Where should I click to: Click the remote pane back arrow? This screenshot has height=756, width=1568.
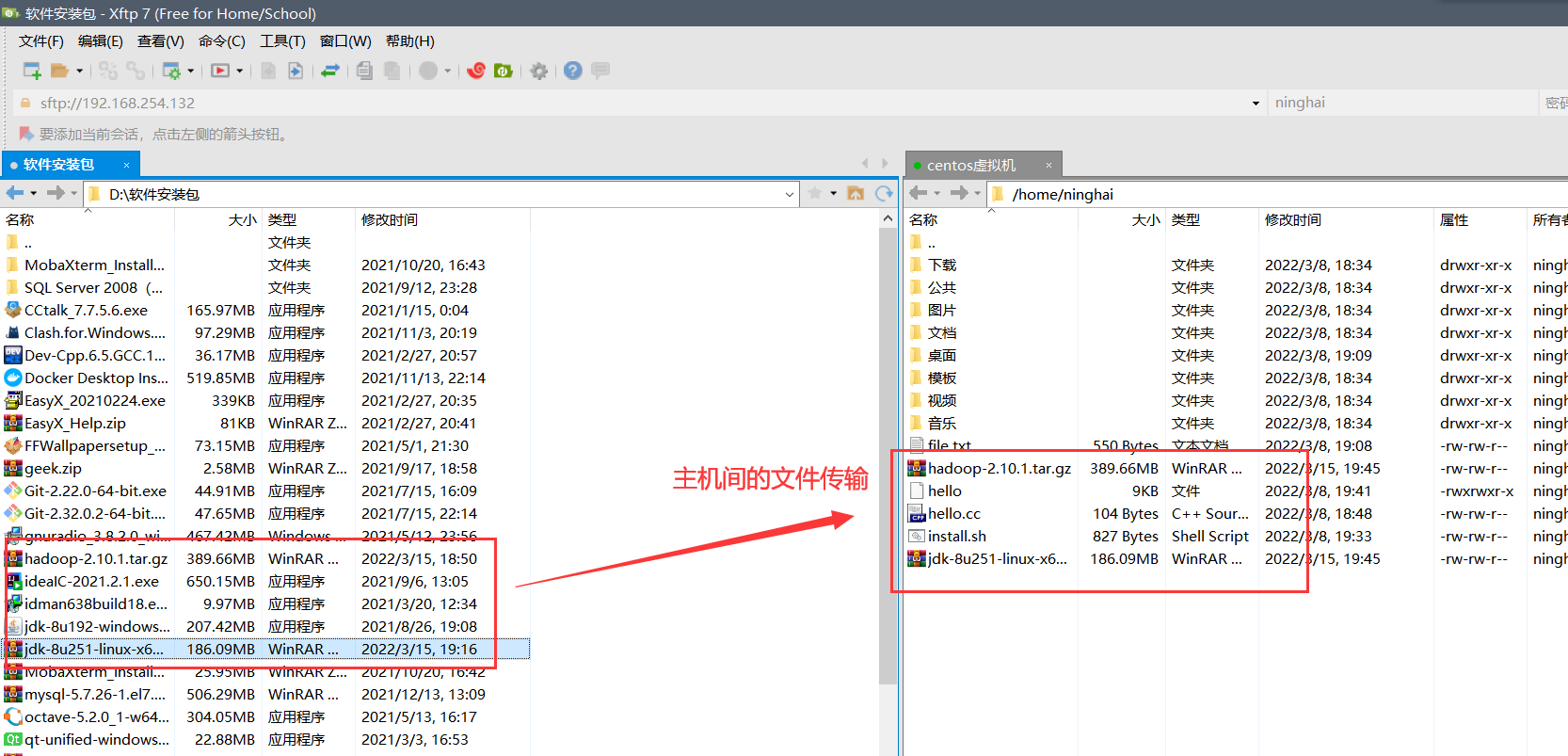(x=919, y=193)
